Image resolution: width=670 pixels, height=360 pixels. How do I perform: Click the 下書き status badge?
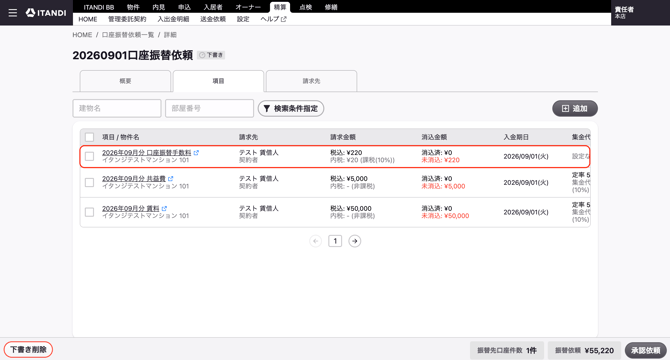[x=211, y=55]
